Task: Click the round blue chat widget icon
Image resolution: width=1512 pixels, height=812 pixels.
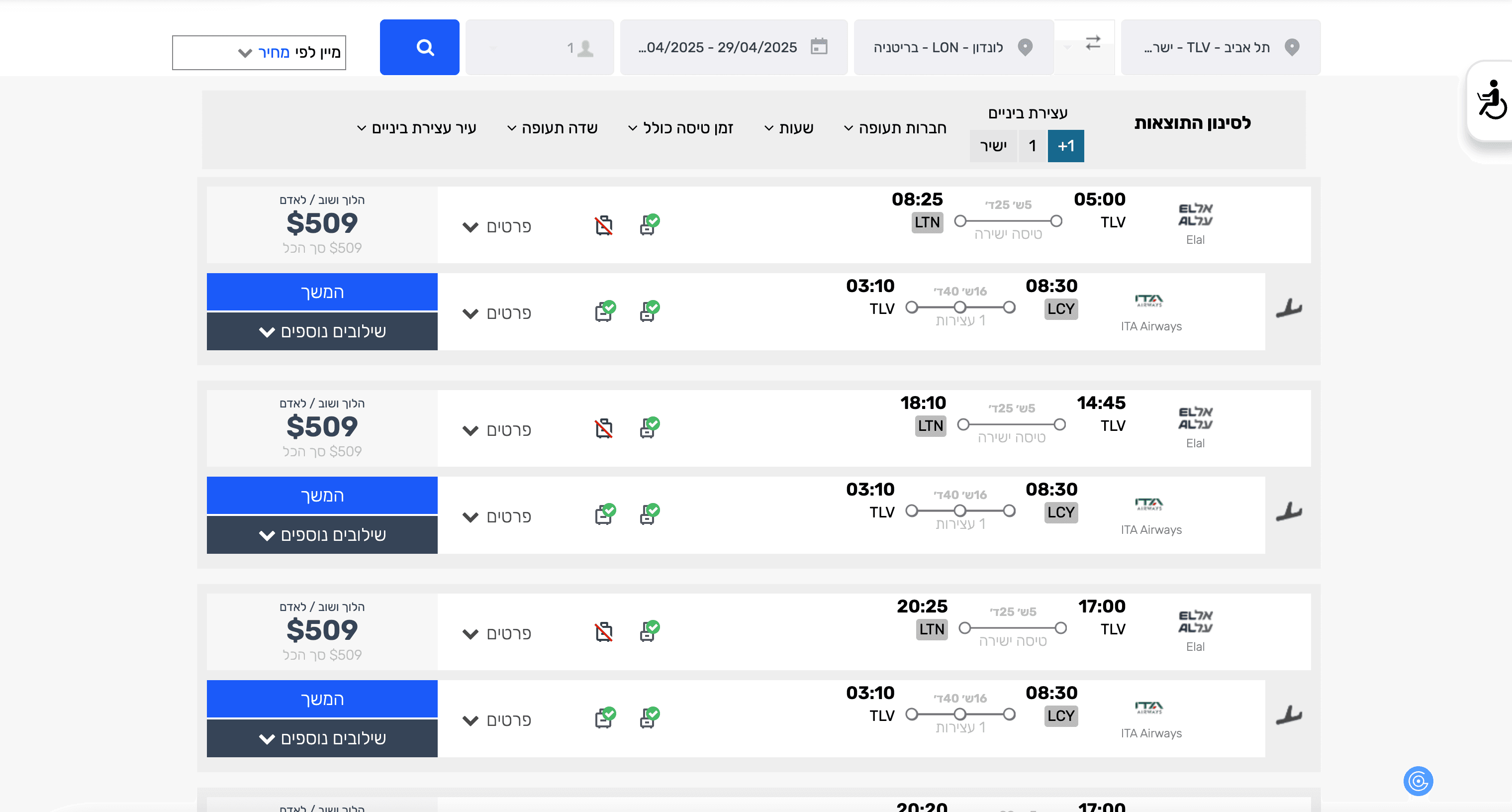Action: pyautogui.click(x=1417, y=781)
